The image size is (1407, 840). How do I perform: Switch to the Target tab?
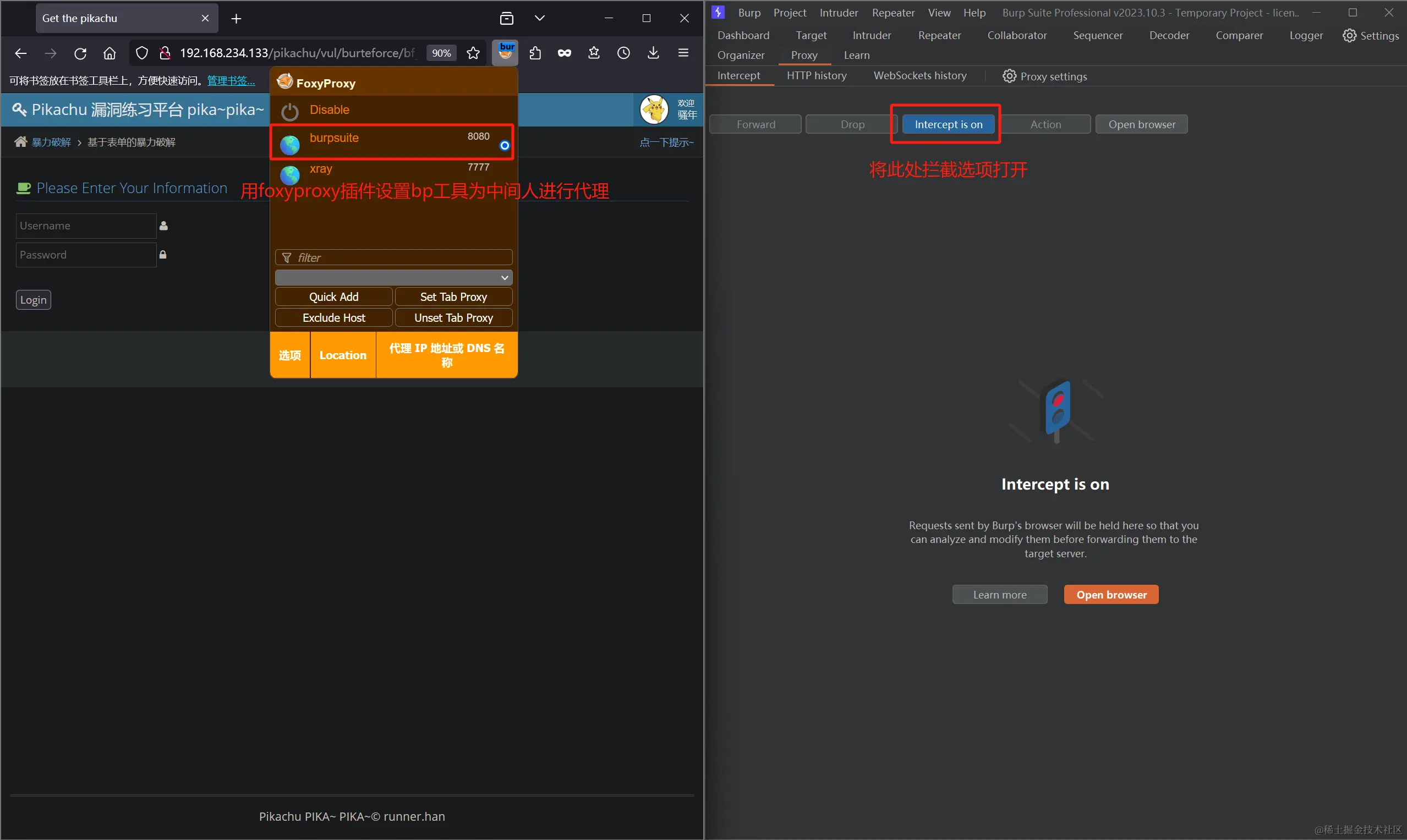point(812,35)
